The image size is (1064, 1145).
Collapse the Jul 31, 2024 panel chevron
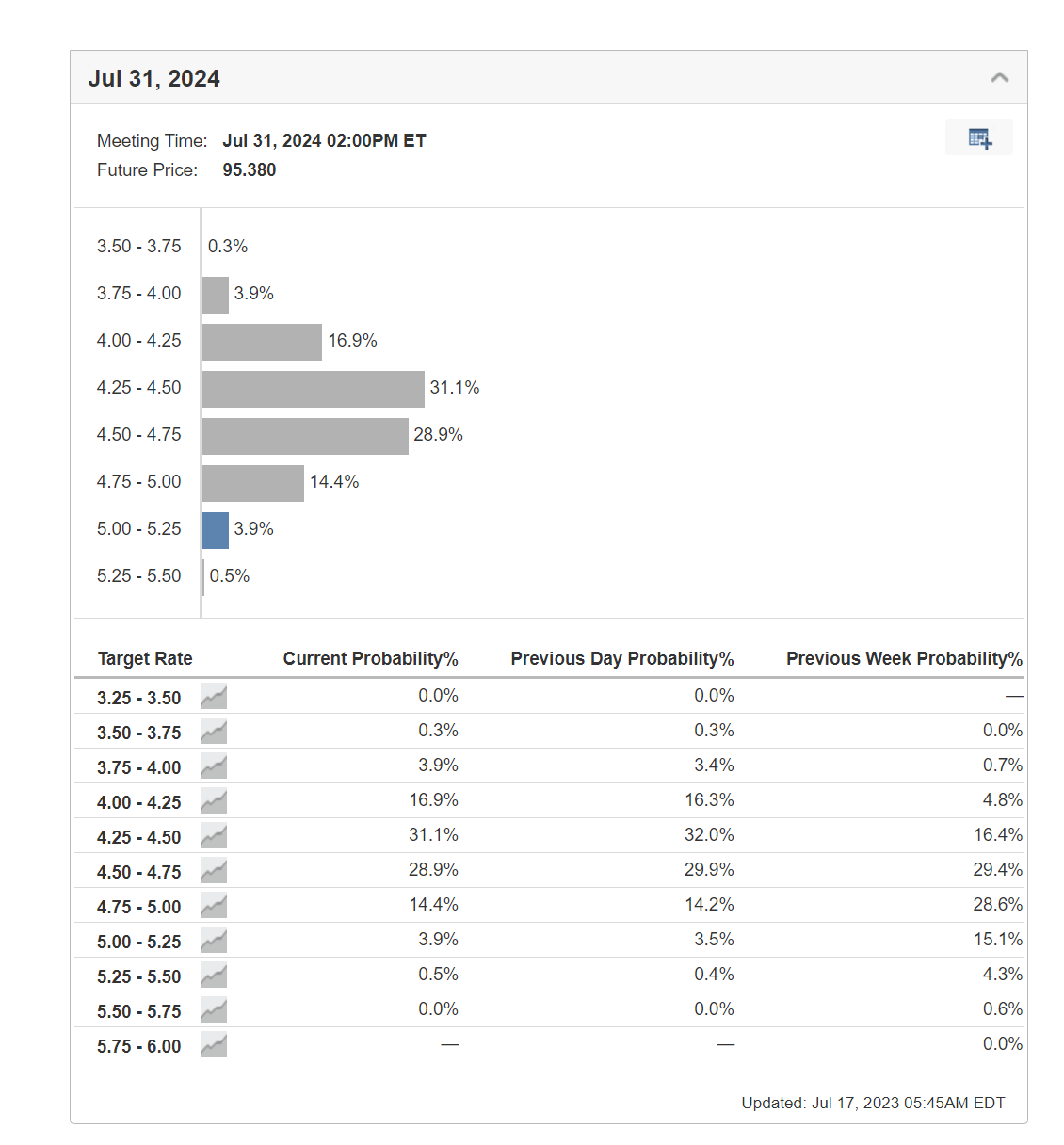(999, 77)
